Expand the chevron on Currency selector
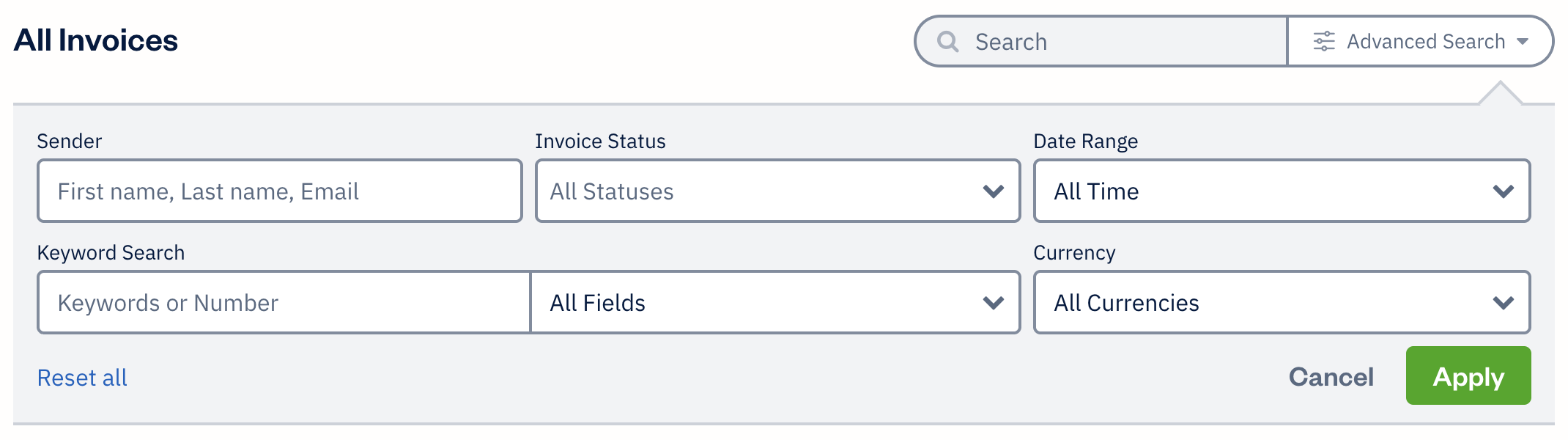The image size is (1568, 440). (x=1504, y=302)
